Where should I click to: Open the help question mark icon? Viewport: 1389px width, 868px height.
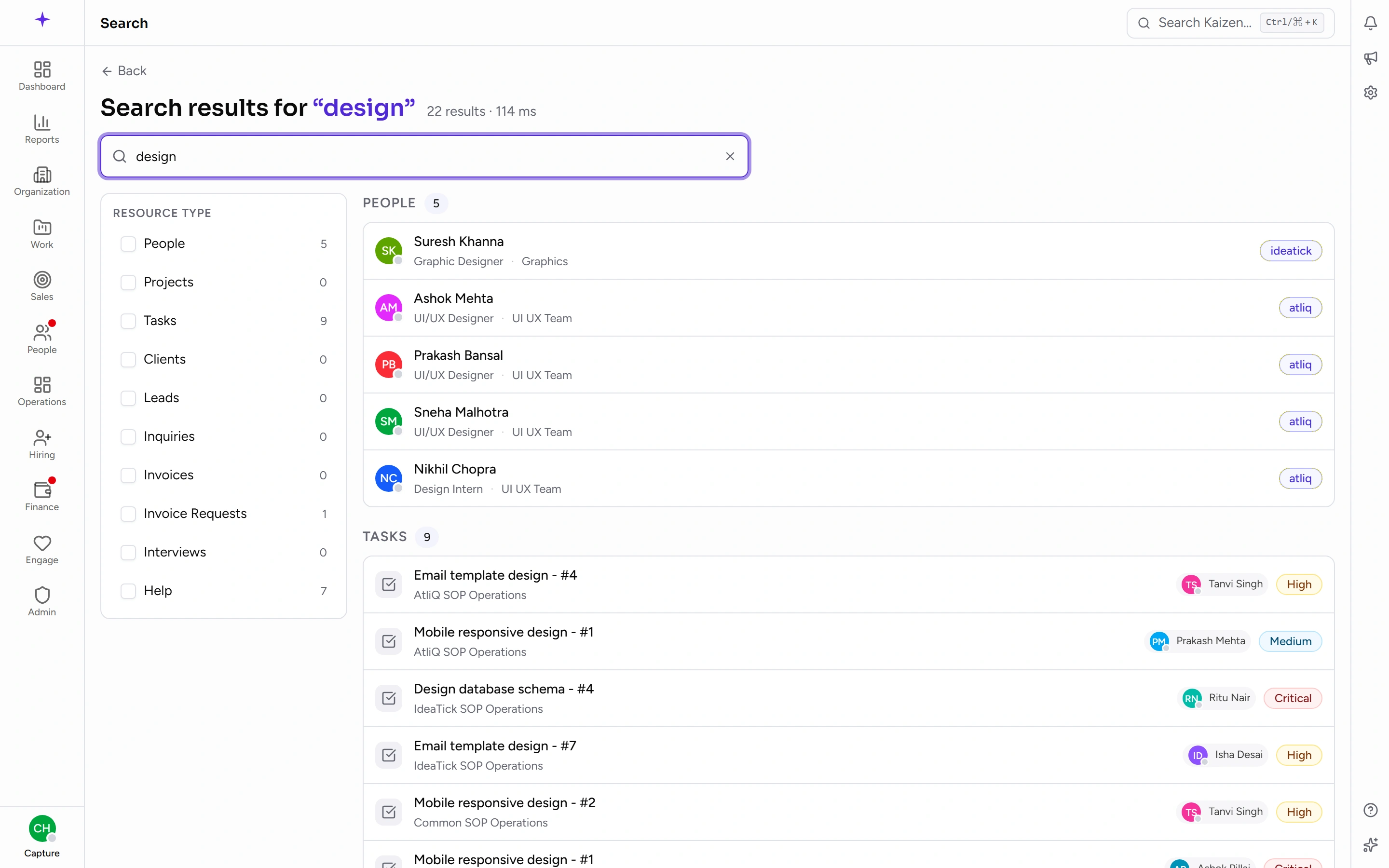pos(1371,810)
